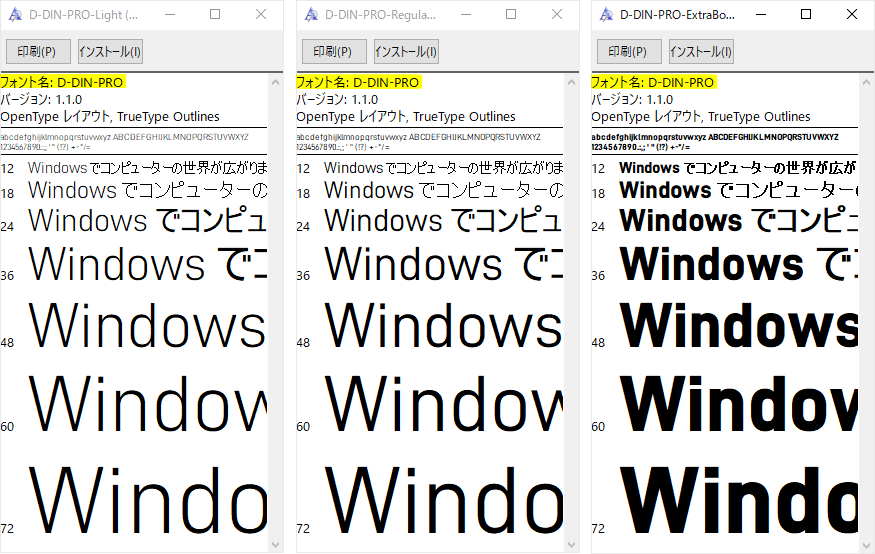Click highlighted フォント名: D-DIN-PRO in Light window
This screenshot has width=875, height=554.
62,83
